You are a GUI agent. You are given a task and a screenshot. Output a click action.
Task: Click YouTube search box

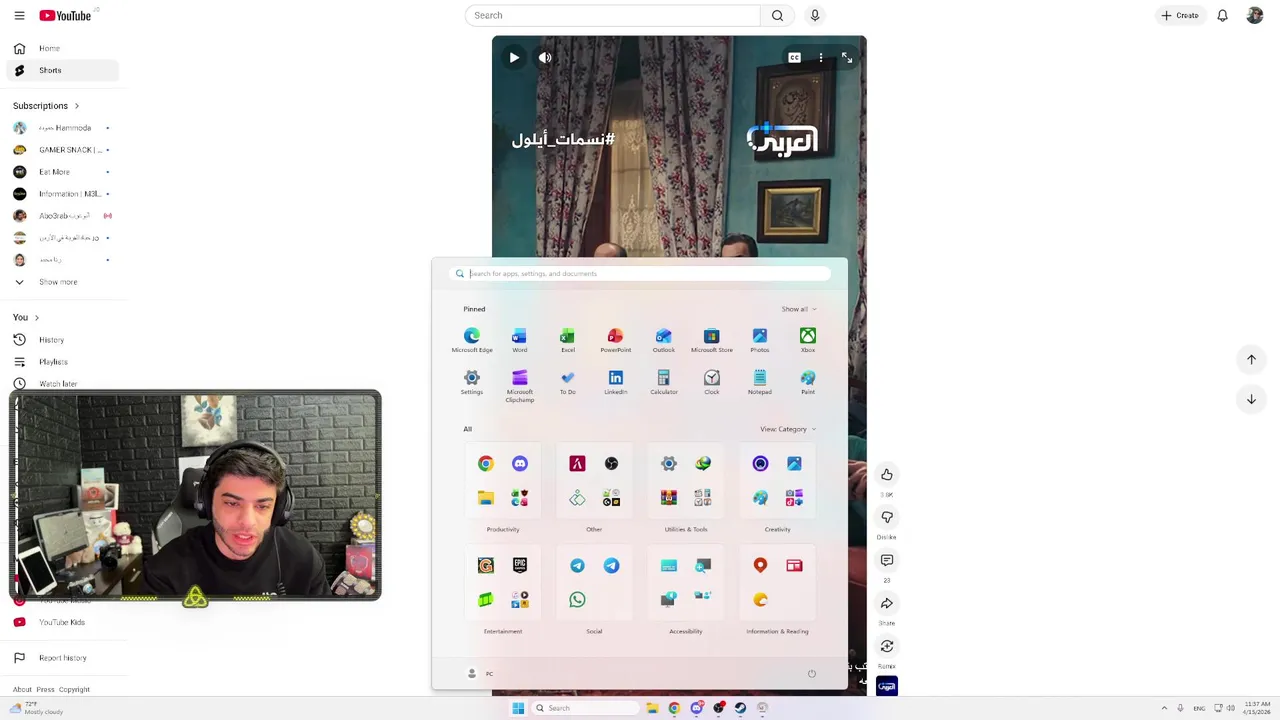click(x=612, y=15)
